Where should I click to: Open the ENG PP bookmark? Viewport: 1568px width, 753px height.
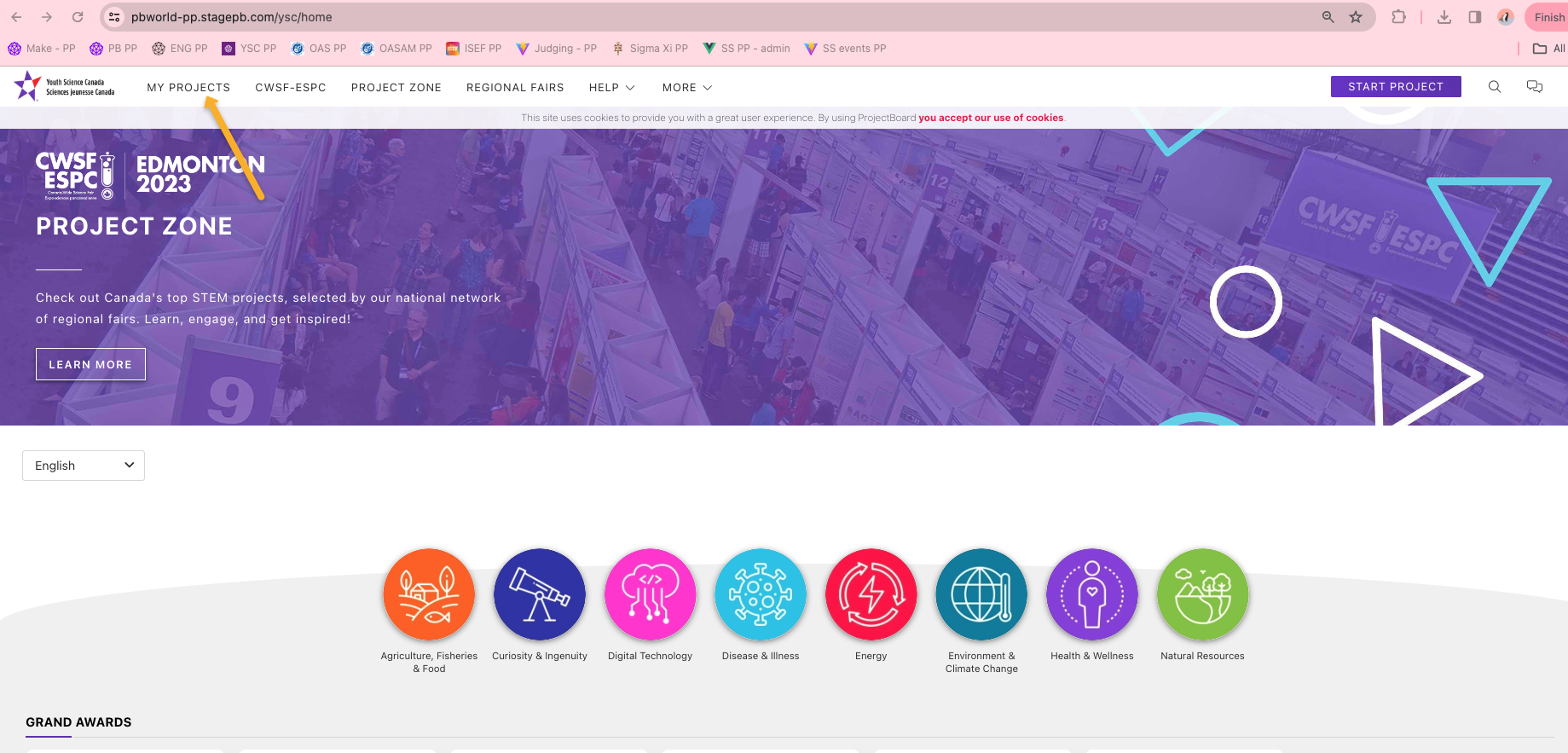[180, 49]
